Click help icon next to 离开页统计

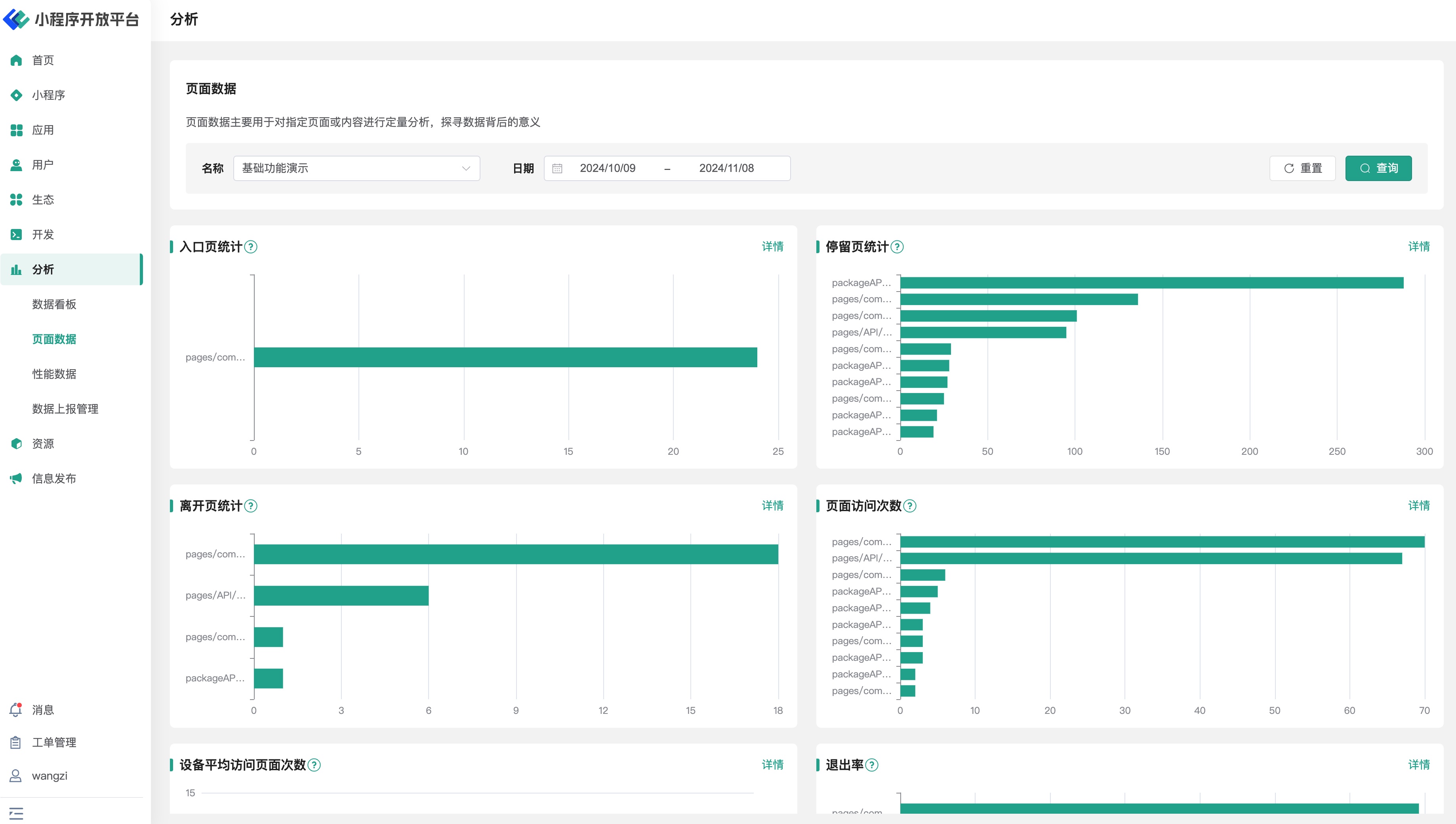[x=251, y=506]
